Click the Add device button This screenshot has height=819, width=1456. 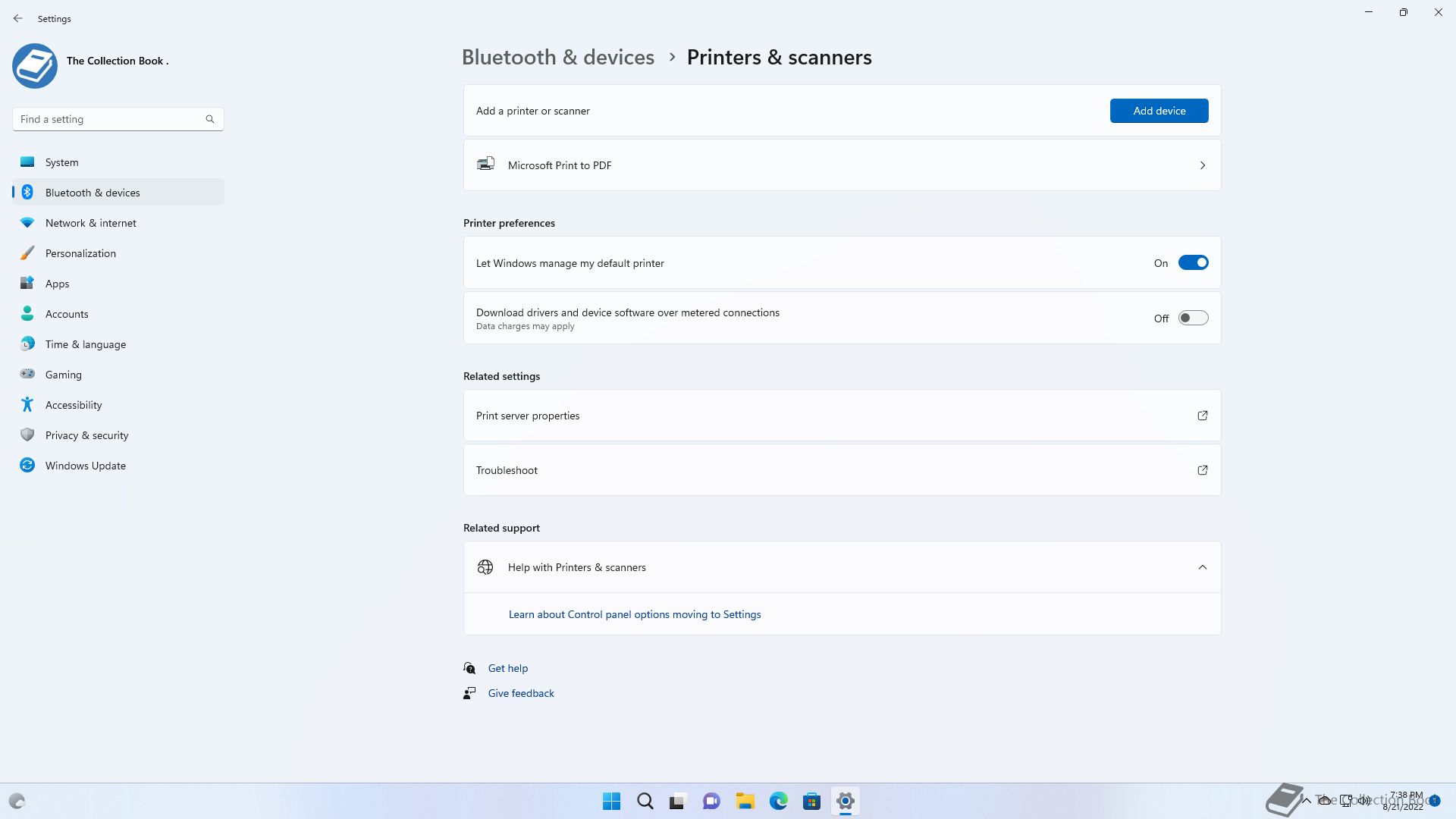[1159, 111]
